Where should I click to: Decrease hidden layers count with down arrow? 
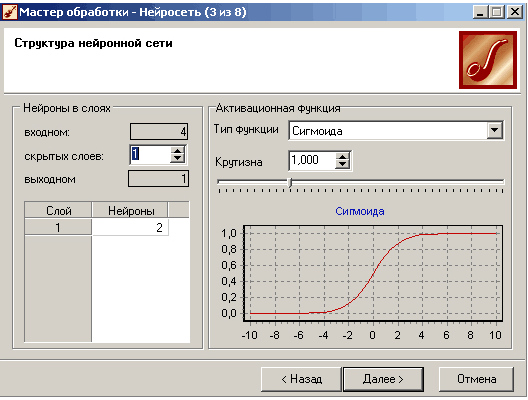177,159
